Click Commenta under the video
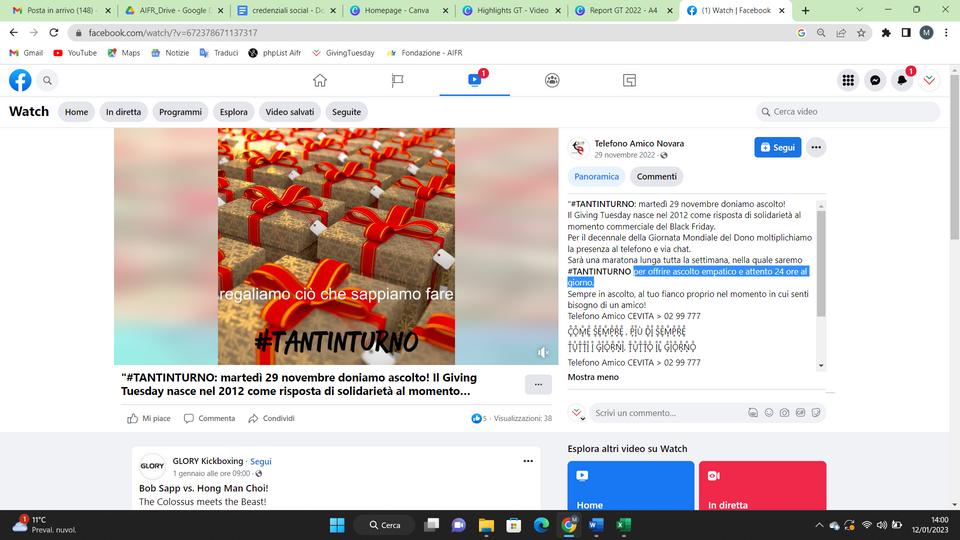Image resolution: width=960 pixels, height=540 pixels. (x=209, y=419)
